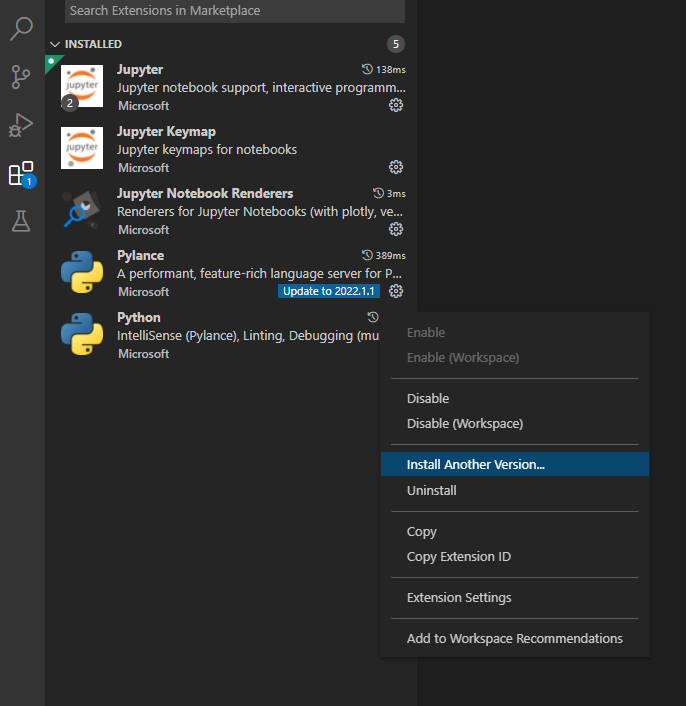Collapse the INSTALLED section chevron
The image size is (686, 706).
pyautogui.click(x=55, y=44)
